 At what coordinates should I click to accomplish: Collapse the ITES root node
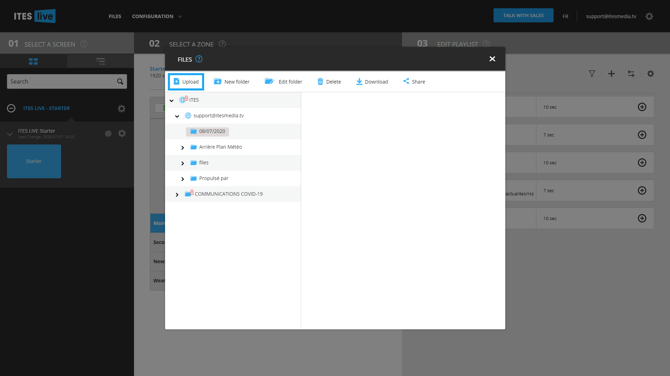tap(172, 100)
